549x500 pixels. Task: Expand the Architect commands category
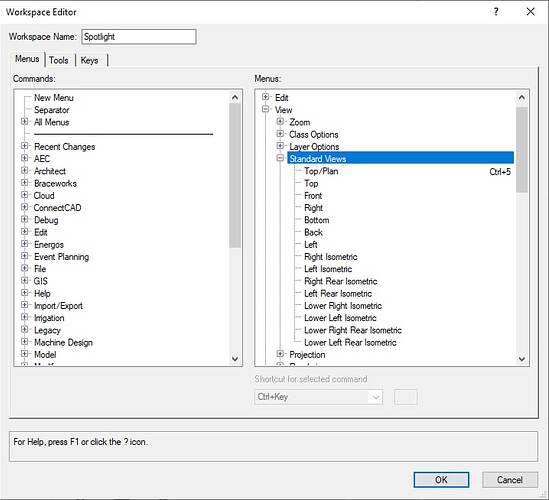click(x=25, y=171)
